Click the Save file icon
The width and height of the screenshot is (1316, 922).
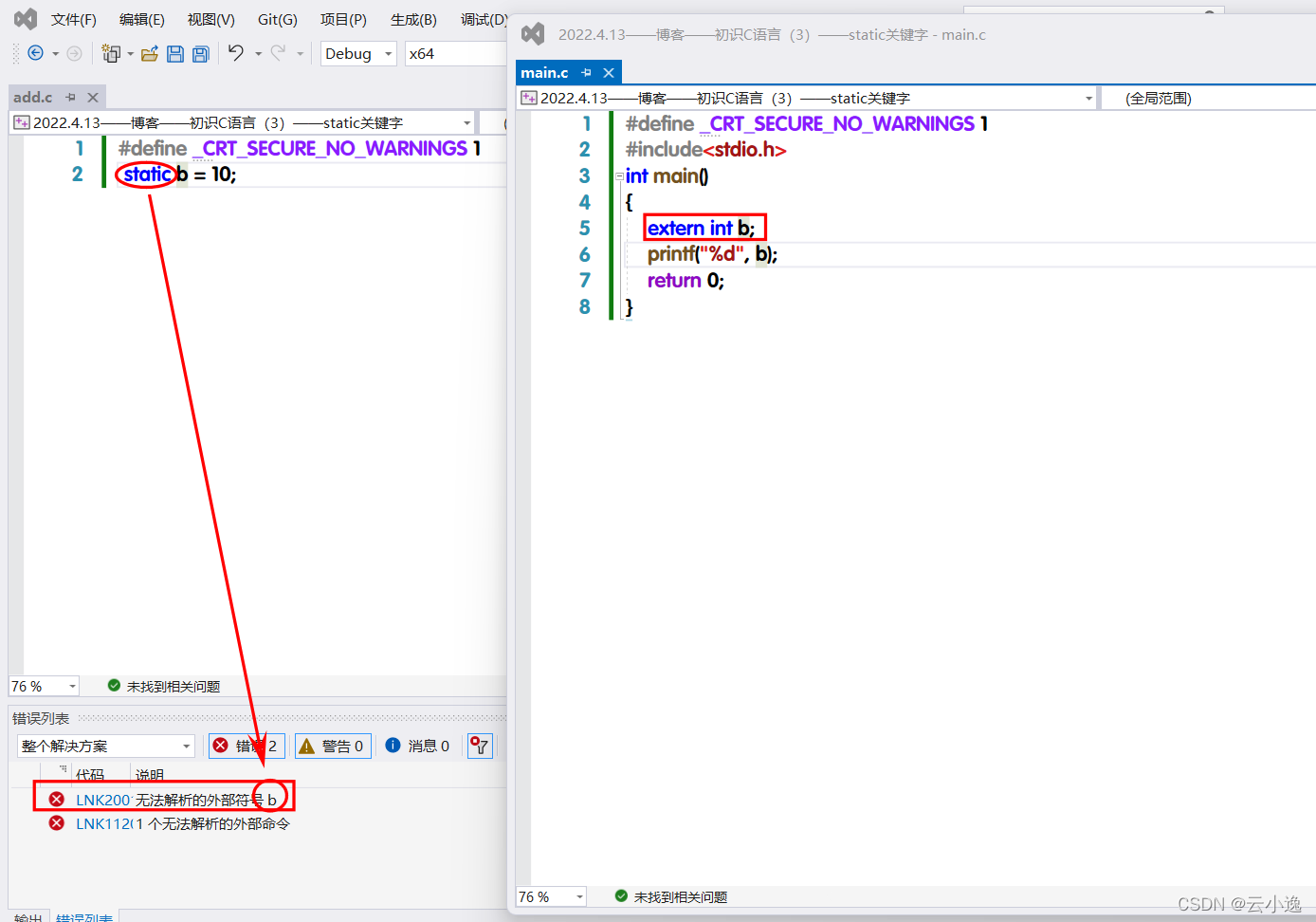(x=175, y=54)
